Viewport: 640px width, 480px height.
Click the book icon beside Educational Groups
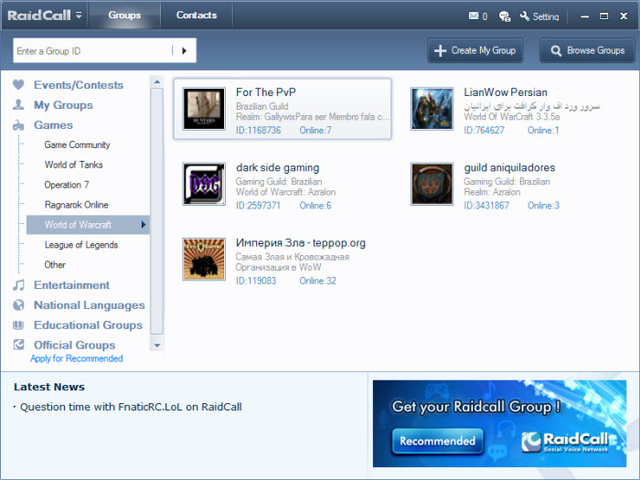[18, 325]
